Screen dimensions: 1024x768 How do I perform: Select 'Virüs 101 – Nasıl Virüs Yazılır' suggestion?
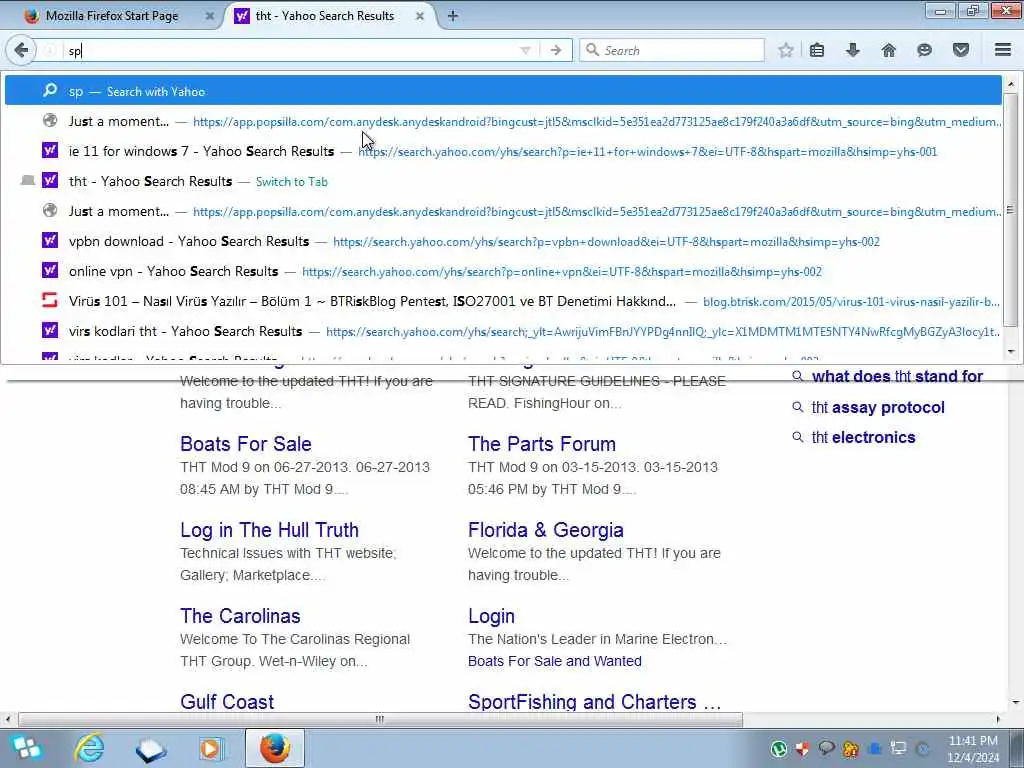tap(503, 302)
